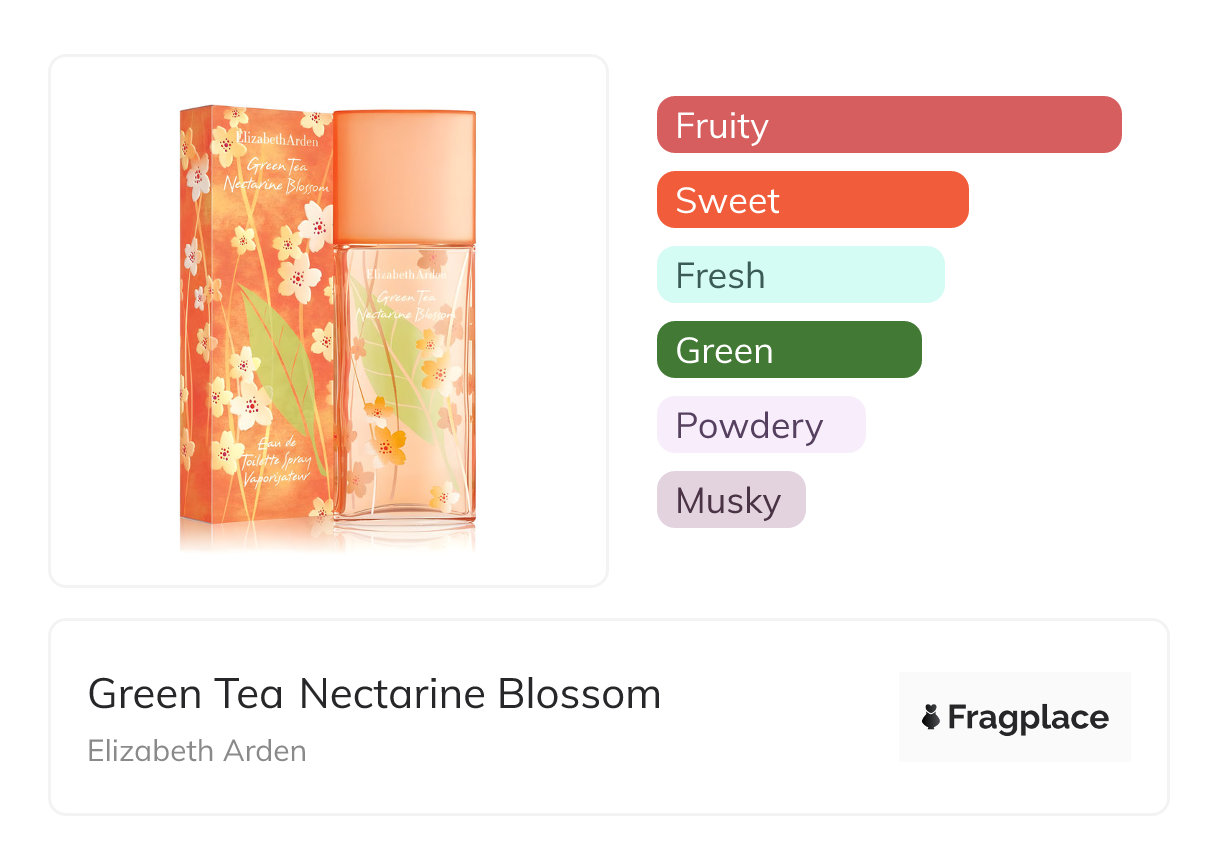Click the Fragplace wordmark text
Image resolution: width=1218 pixels, height=864 pixels.
[x=1028, y=718]
